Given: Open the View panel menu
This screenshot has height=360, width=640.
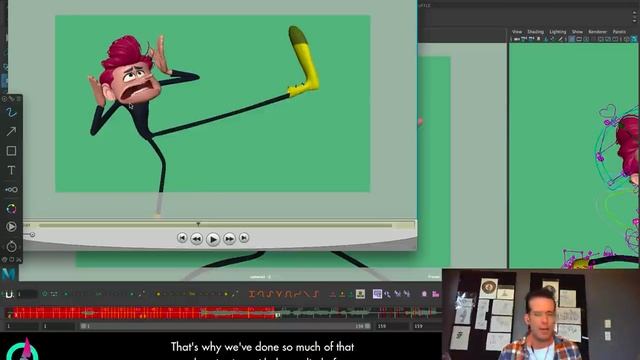Looking at the screenshot, I should [x=517, y=32].
